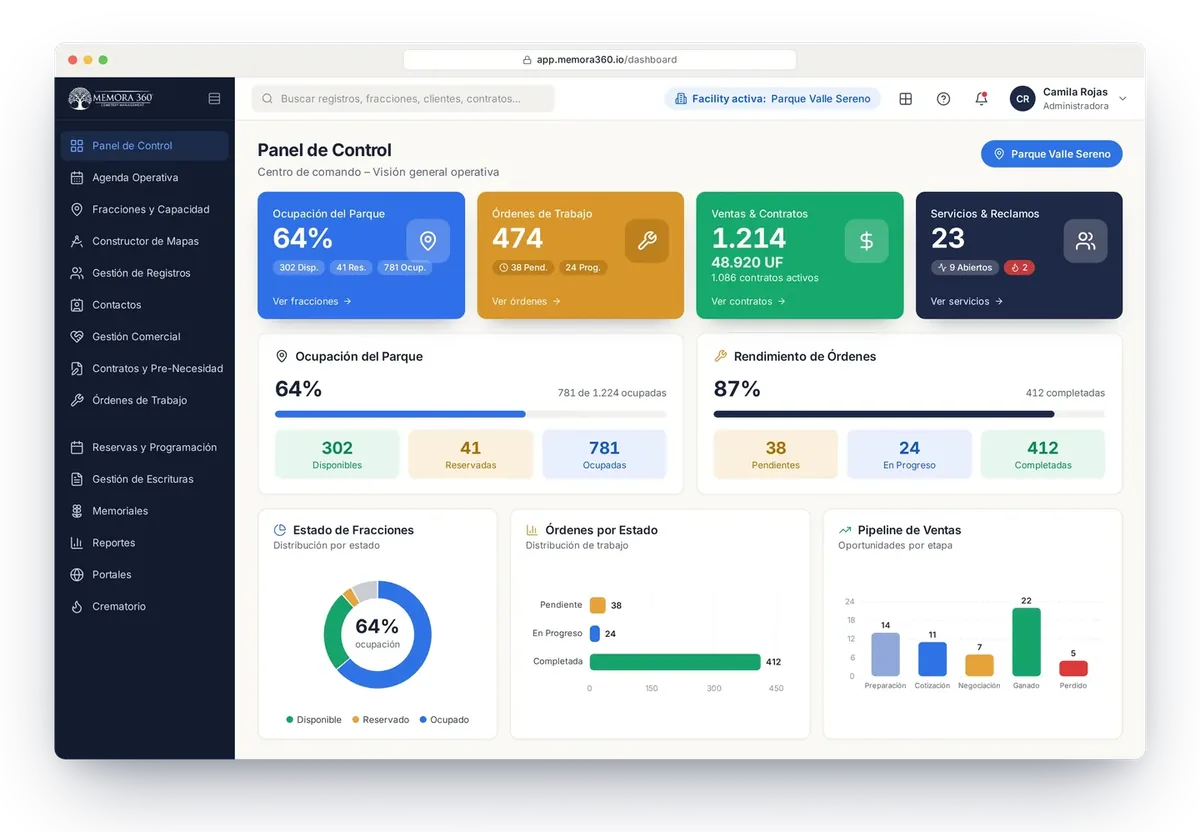Image resolution: width=1200 pixels, height=832 pixels.
Task: Click the magnifier icon in search bar
Action: point(268,99)
